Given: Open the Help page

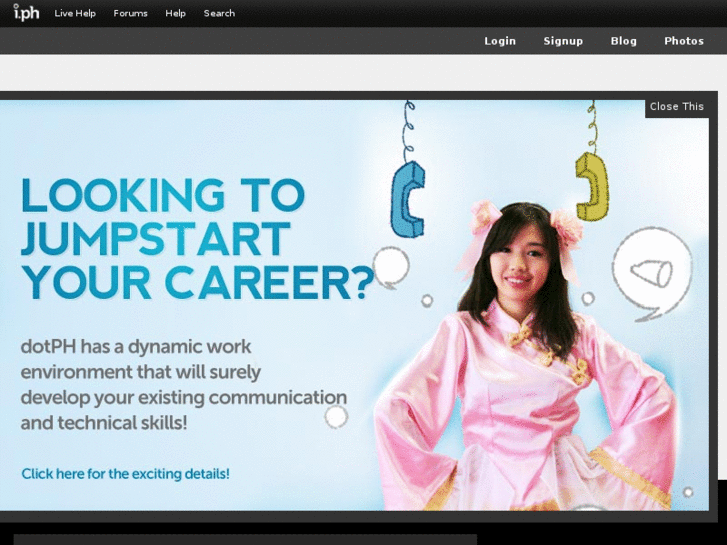Looking at the screenshot, I should click(x=175, y=13).
